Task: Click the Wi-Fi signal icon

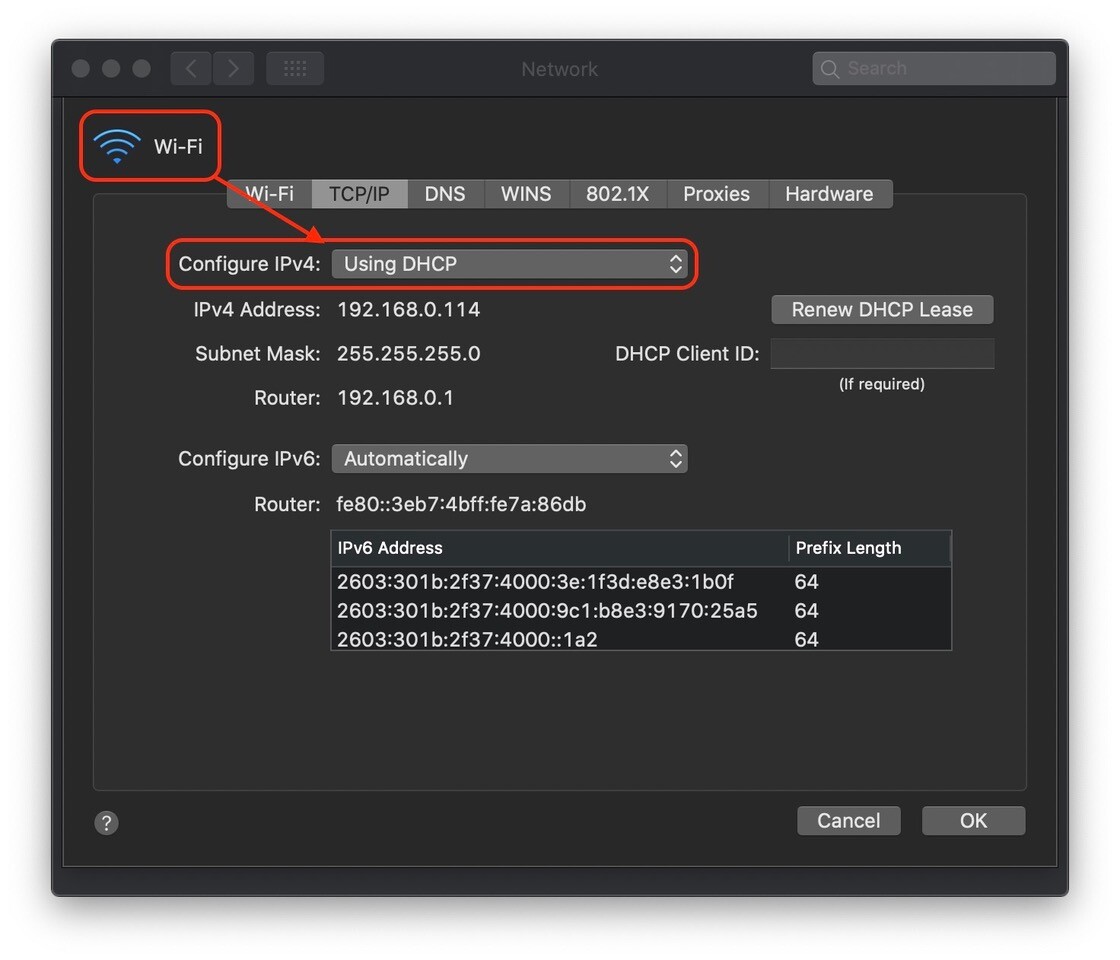Action: click(x=117, y=146)
